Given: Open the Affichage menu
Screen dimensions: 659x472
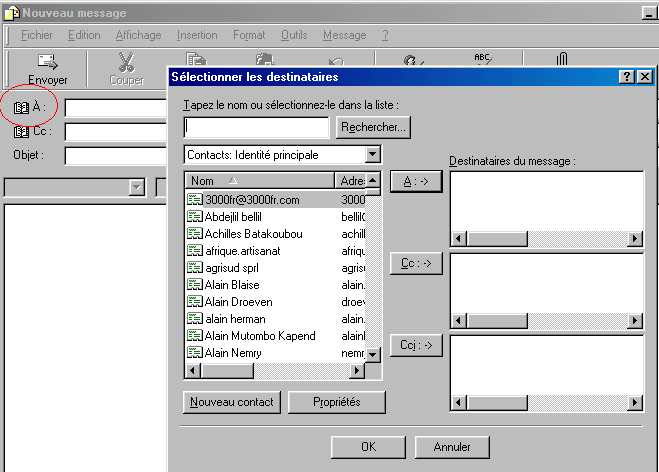Looking at the screenshot, I should [x=138, y=35].
